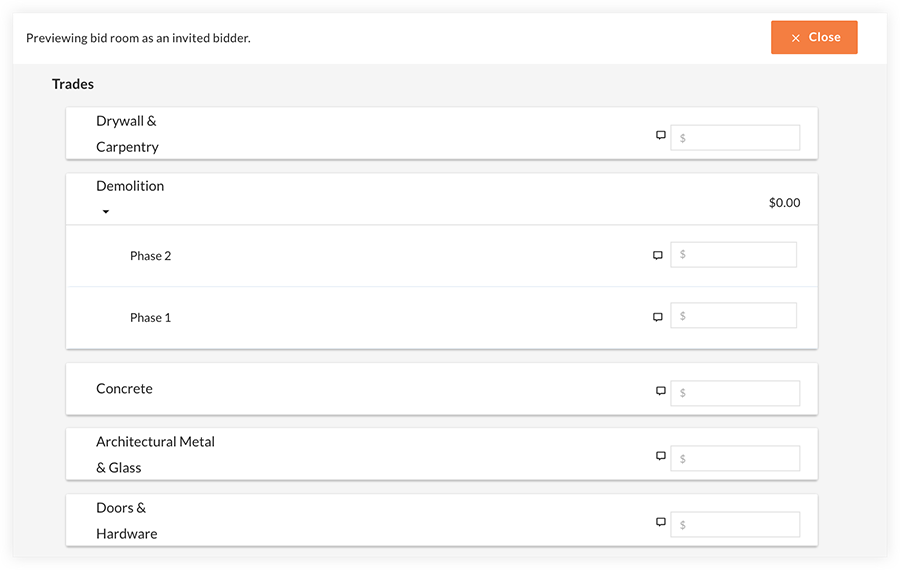Screen dimensions: 900x570
Task: Open comment icon for Concrete trade
Action: click(x=661, y=391)
